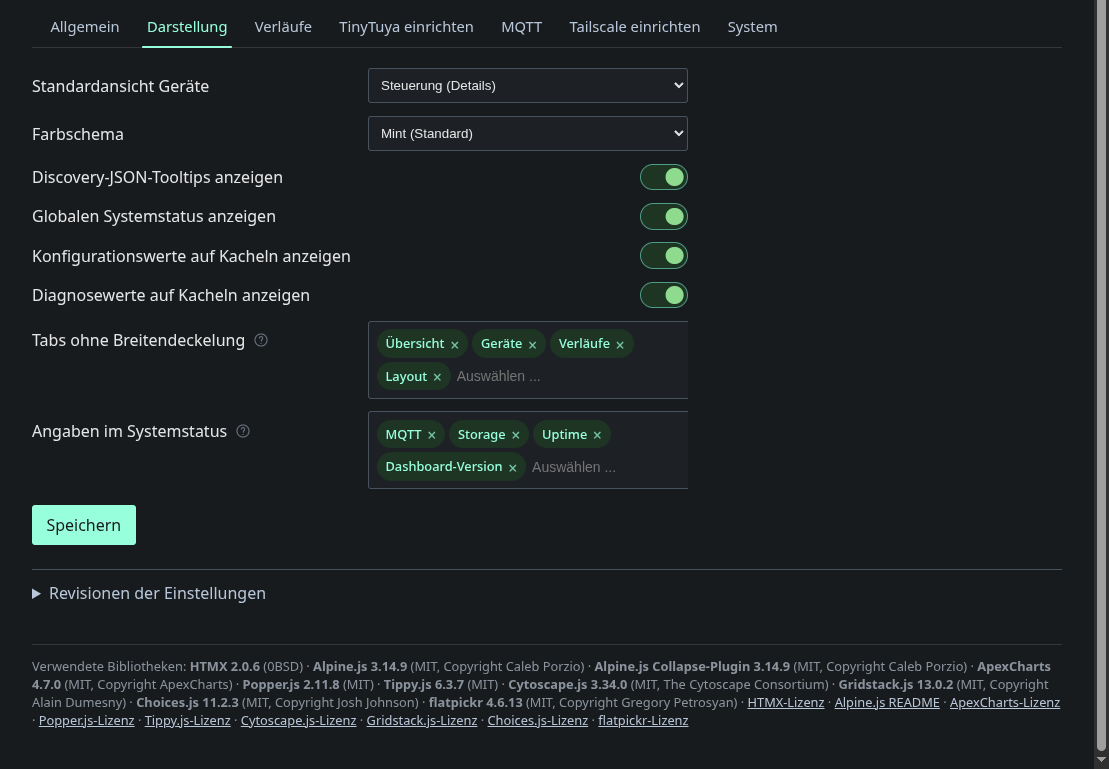
Task: Open the Tippy.js-Lizenz link
Action: pos(187,720)
